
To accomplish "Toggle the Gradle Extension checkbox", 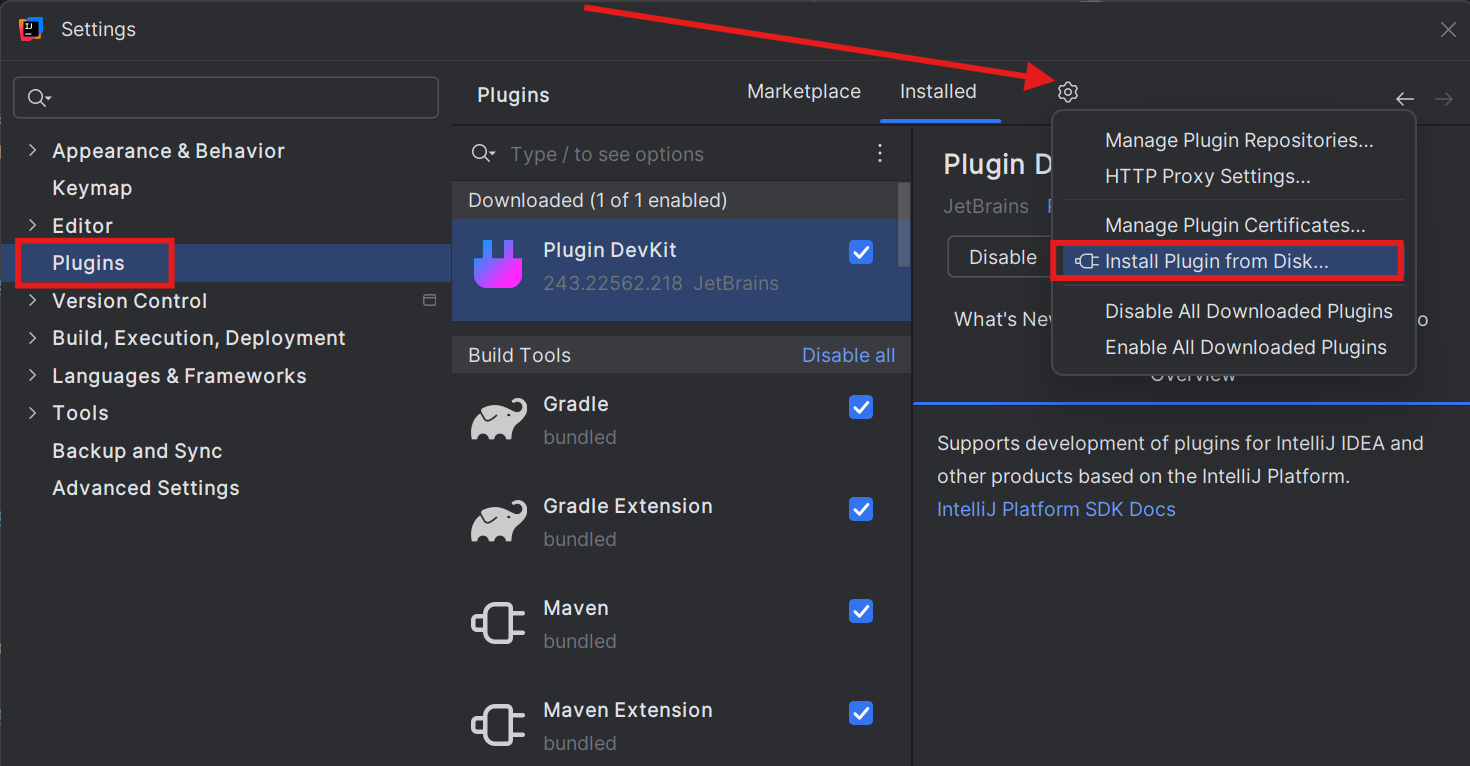I will click(861, 509).
